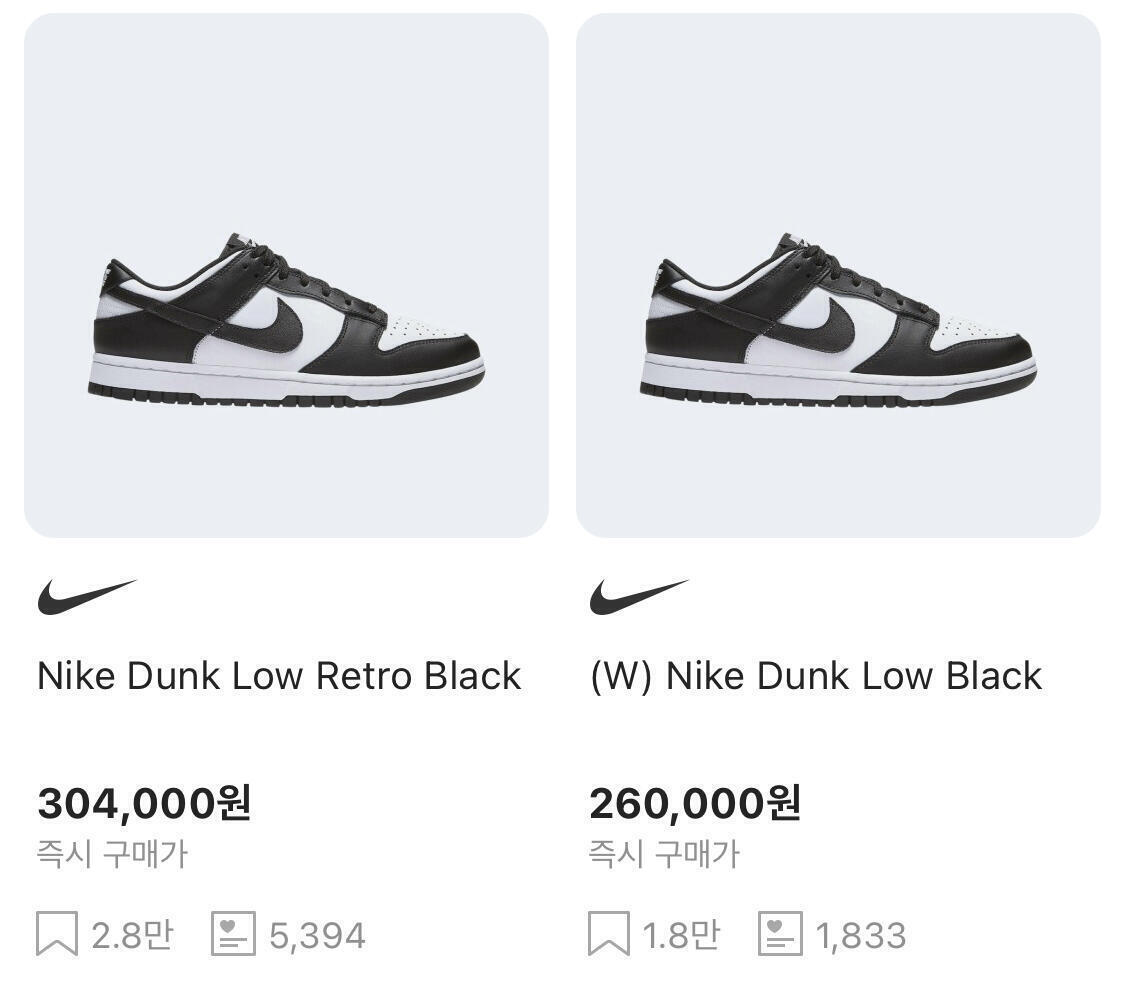Bookmark the (W) Nike Dunk Low Black
The height and width of the screenshot is (983, 1125).
(x=609, y=934)
